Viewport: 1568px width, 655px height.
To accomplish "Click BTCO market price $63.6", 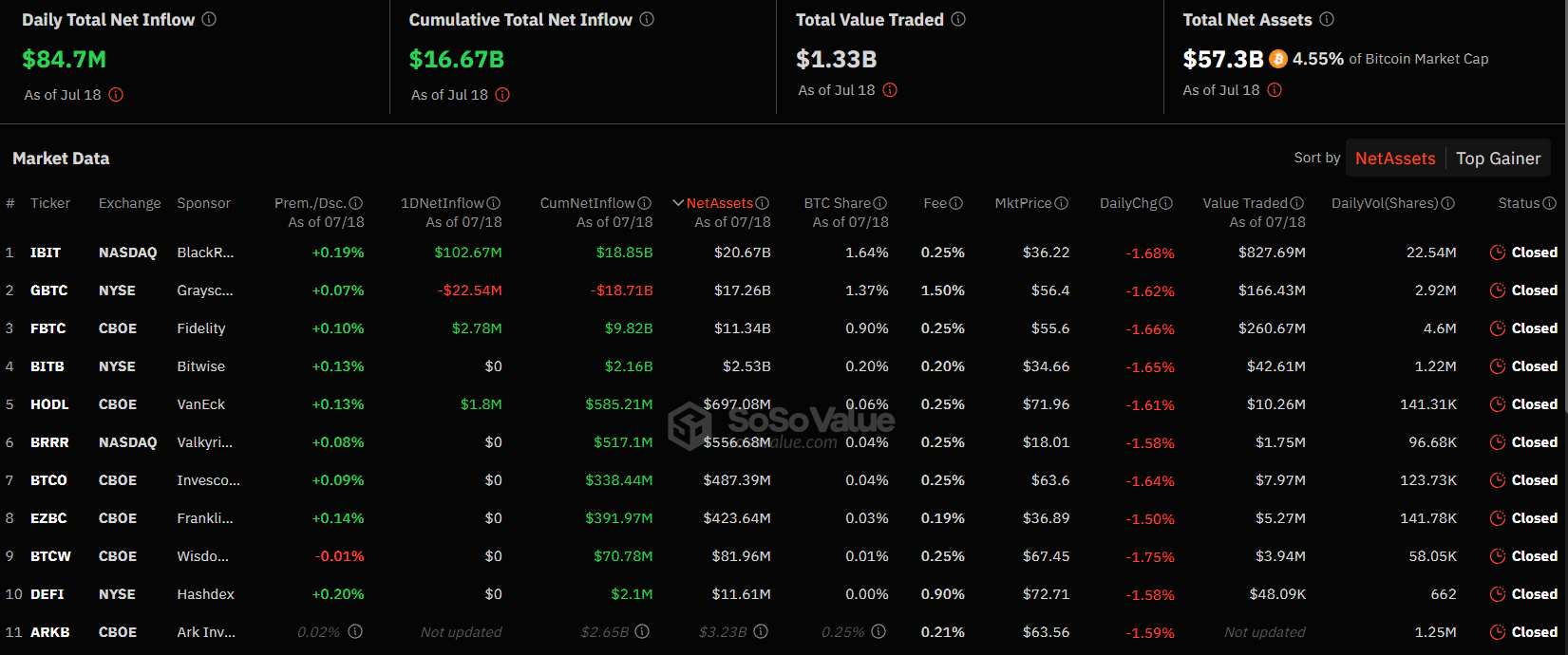I will (x=1050, y=480).
